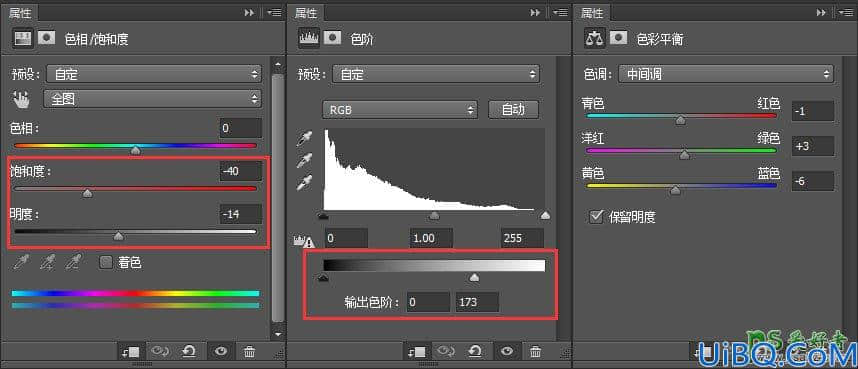Click the 色相 value field showing 0

(241, 128)
